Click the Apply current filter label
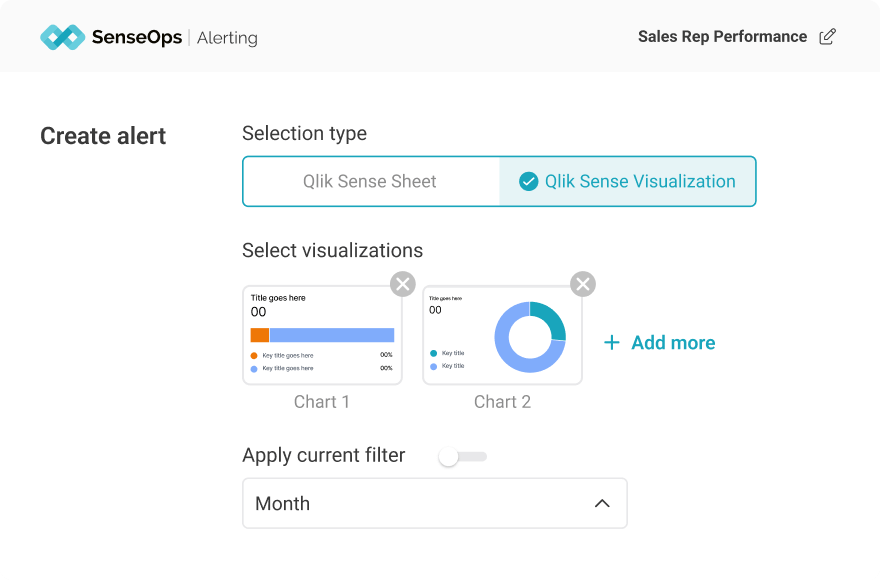880x580 pixels. (x=323, y=455)
